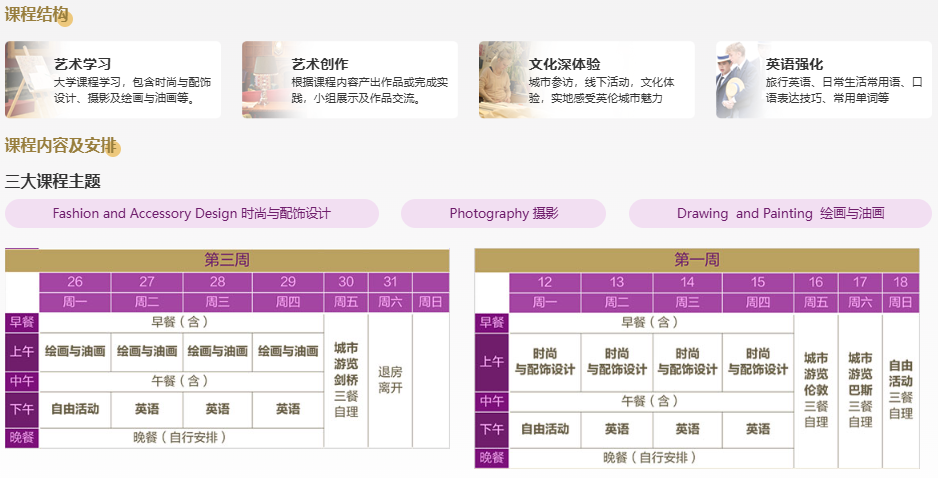This screenshot has height=478, width=938.
Task: Click date 13 in the 第一周 table
Action: click(617, 282)
